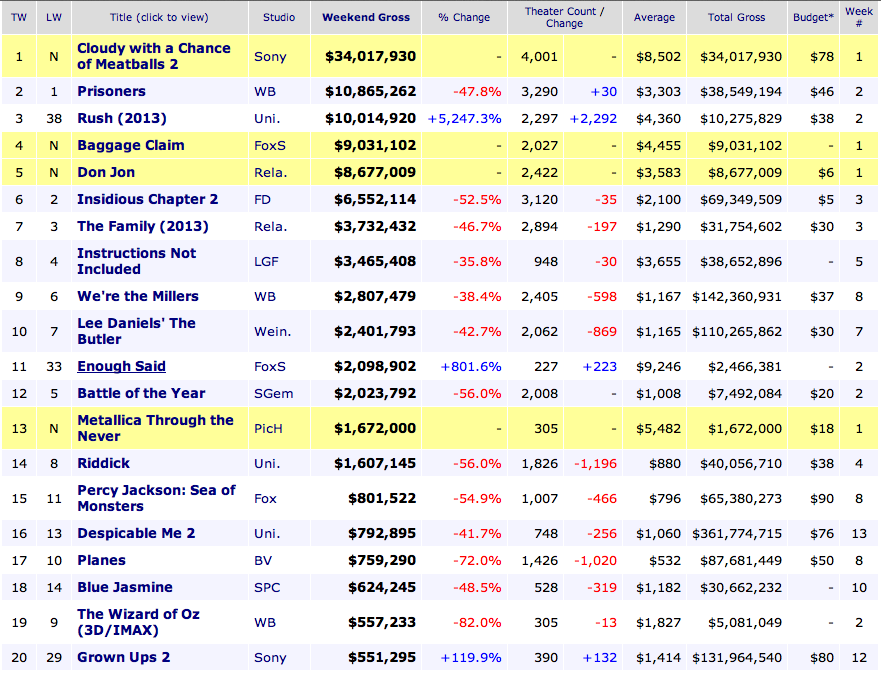The height and width of the screenshot is (674, 881).
Task: Select the $90 budget value
Action: 821,498
